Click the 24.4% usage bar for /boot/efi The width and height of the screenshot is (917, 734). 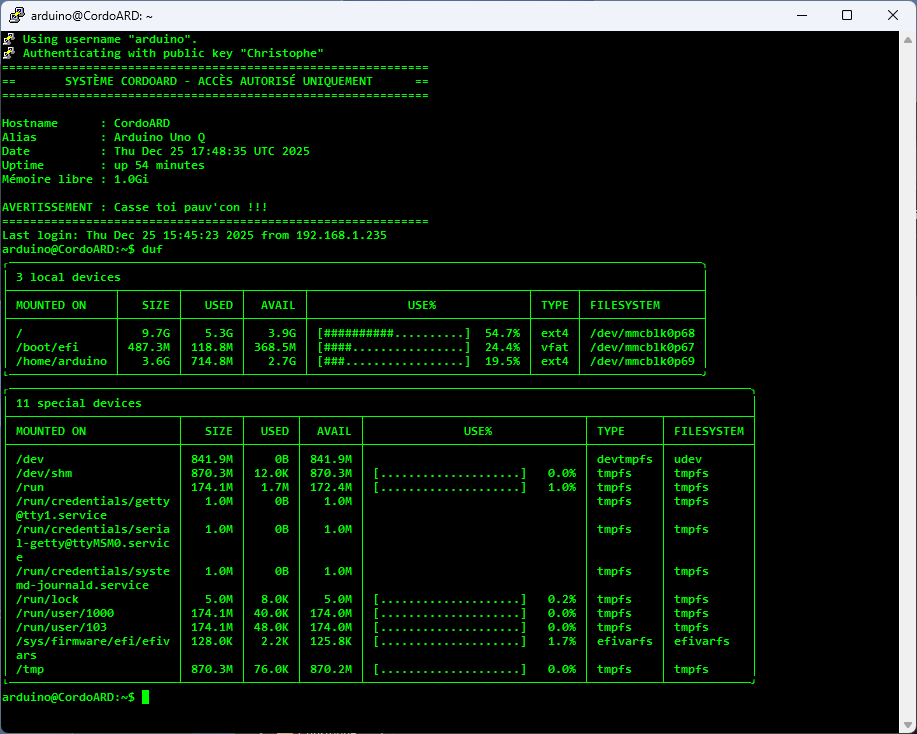pos(393,347)
